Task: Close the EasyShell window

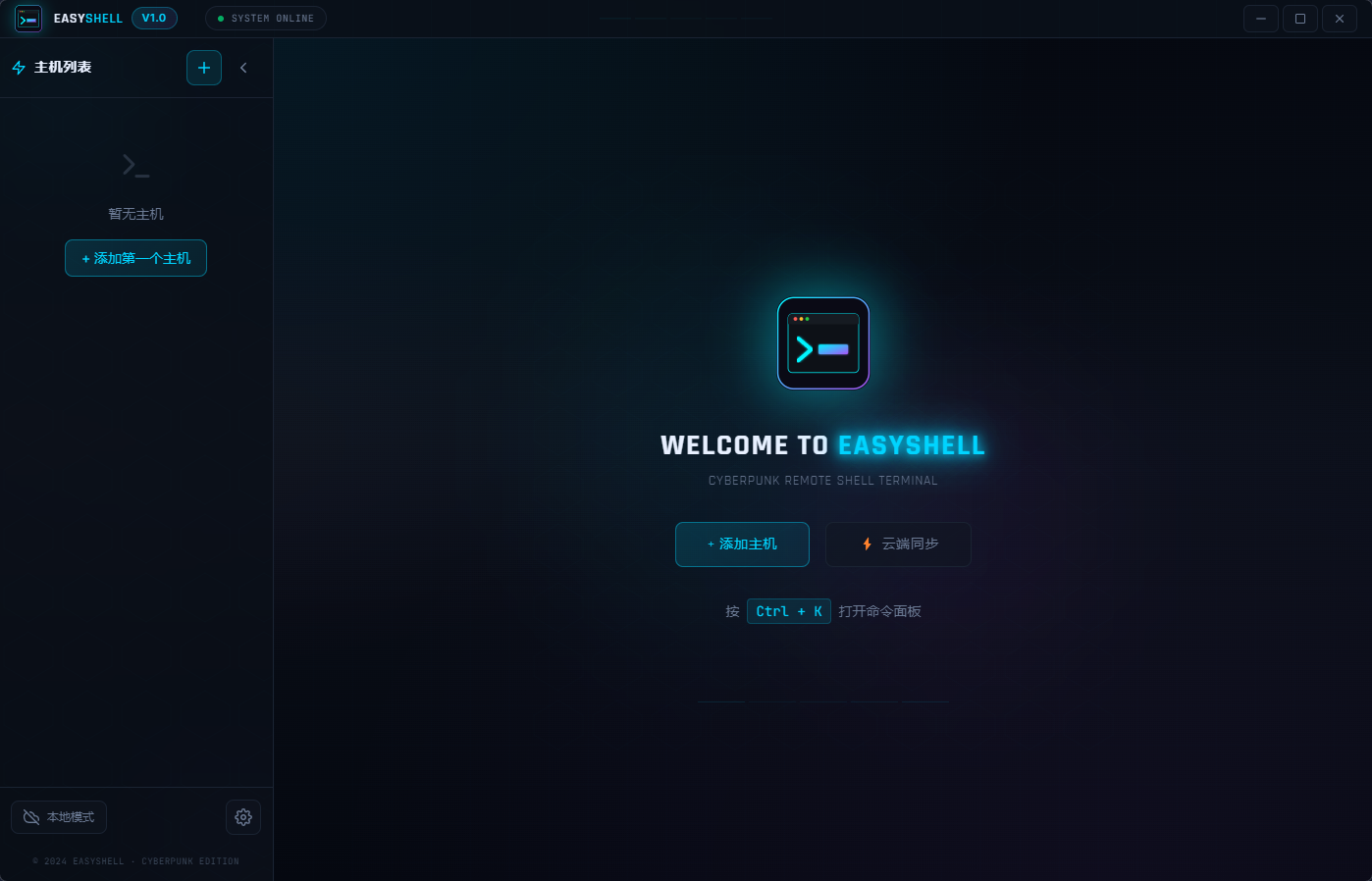Action: [x=1339, y=19]
